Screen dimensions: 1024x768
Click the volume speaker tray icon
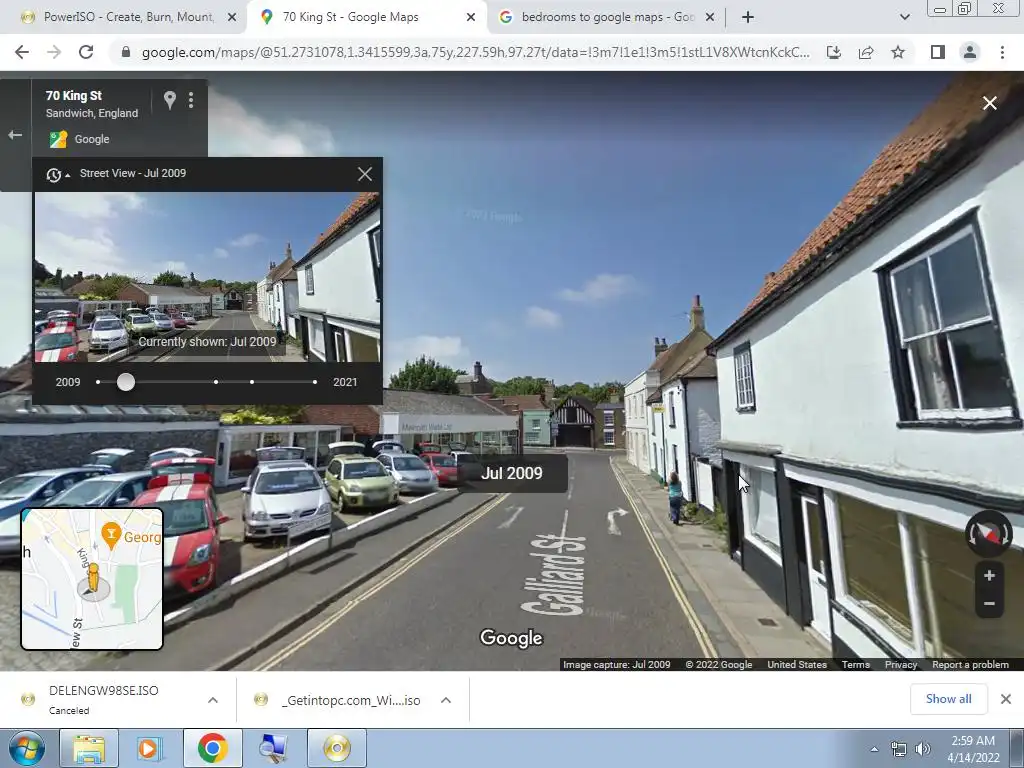(922, 749)
